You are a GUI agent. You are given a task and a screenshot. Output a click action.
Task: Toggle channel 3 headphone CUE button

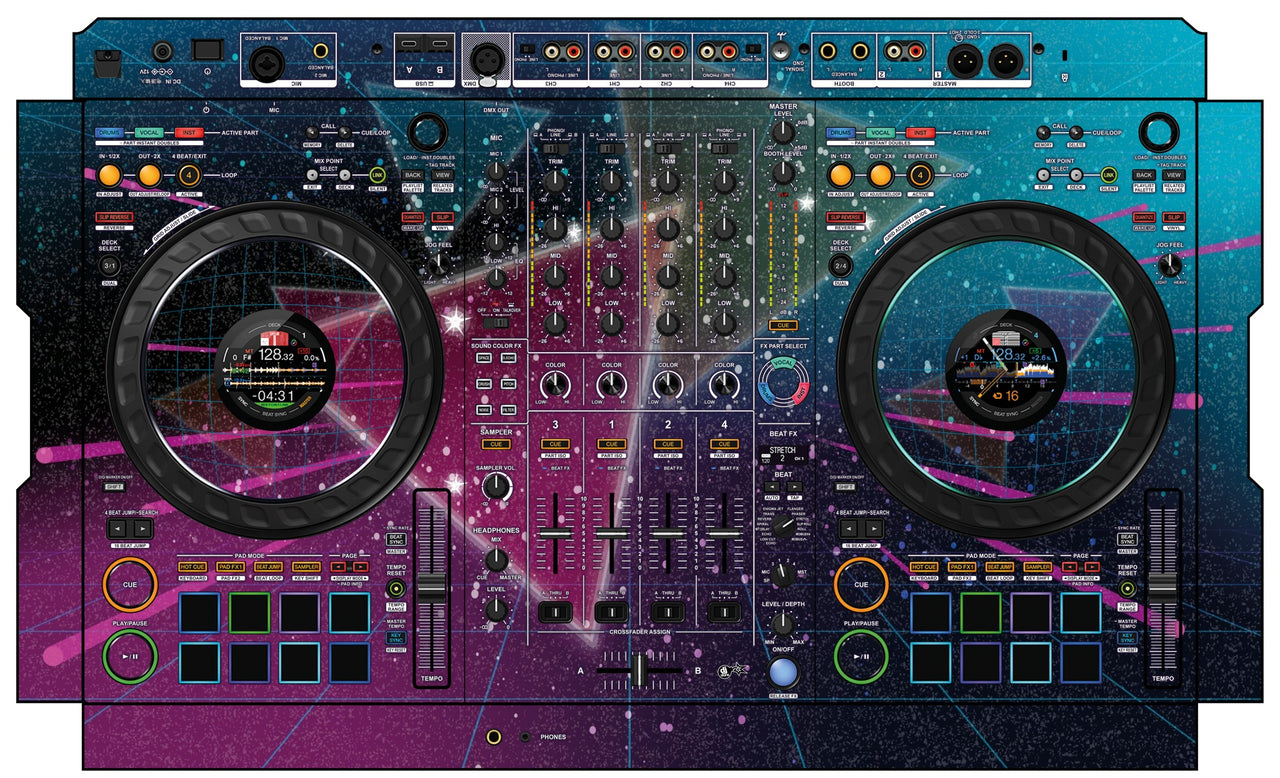click(555, 444)
